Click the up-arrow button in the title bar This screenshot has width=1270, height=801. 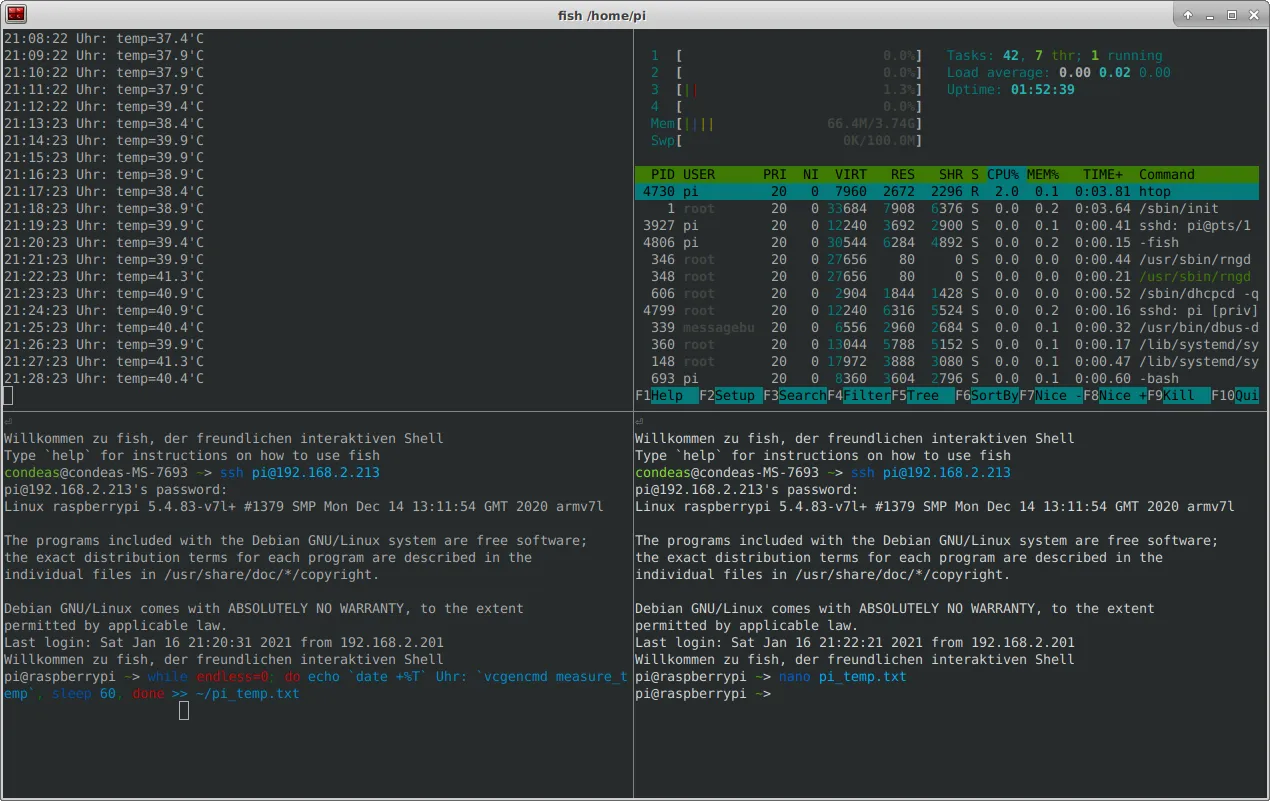(1188, 15)
